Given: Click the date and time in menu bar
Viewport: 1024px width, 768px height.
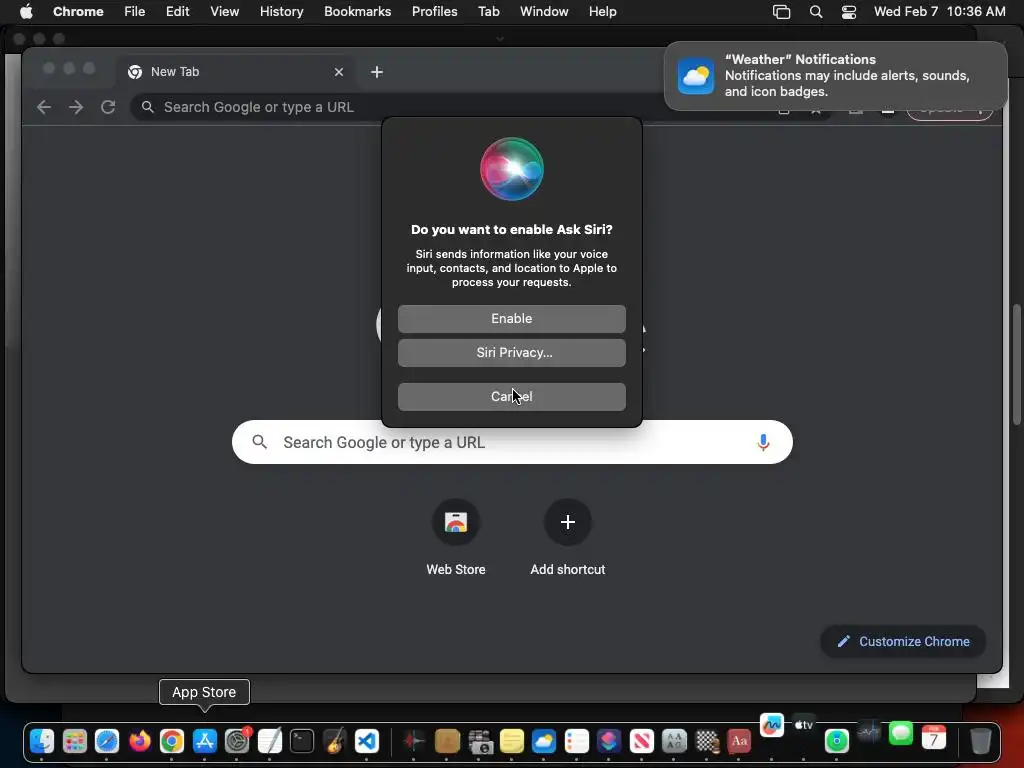Looking at the screenshot, I should pos(940,11).
